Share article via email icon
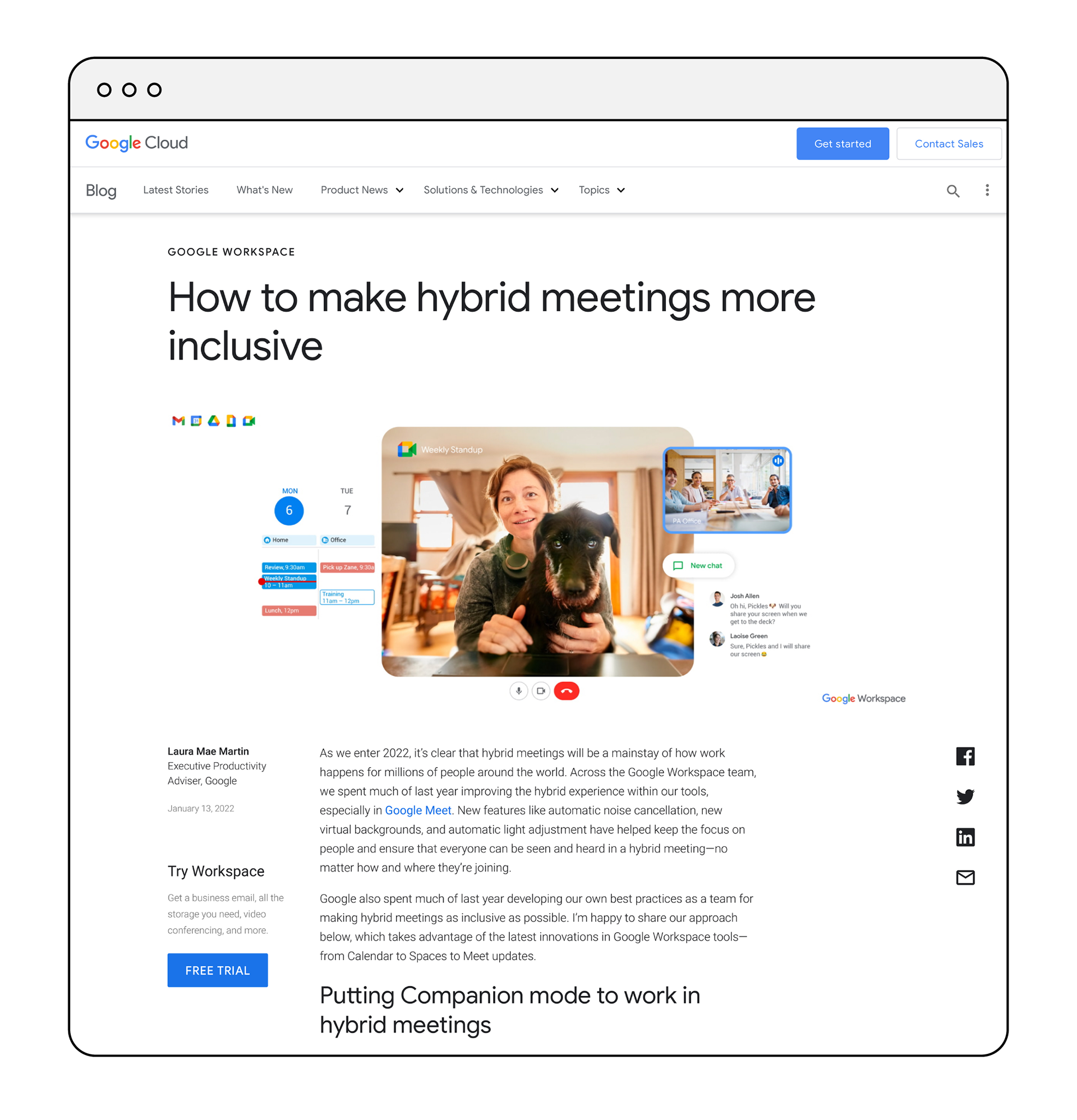 point(965,877)
